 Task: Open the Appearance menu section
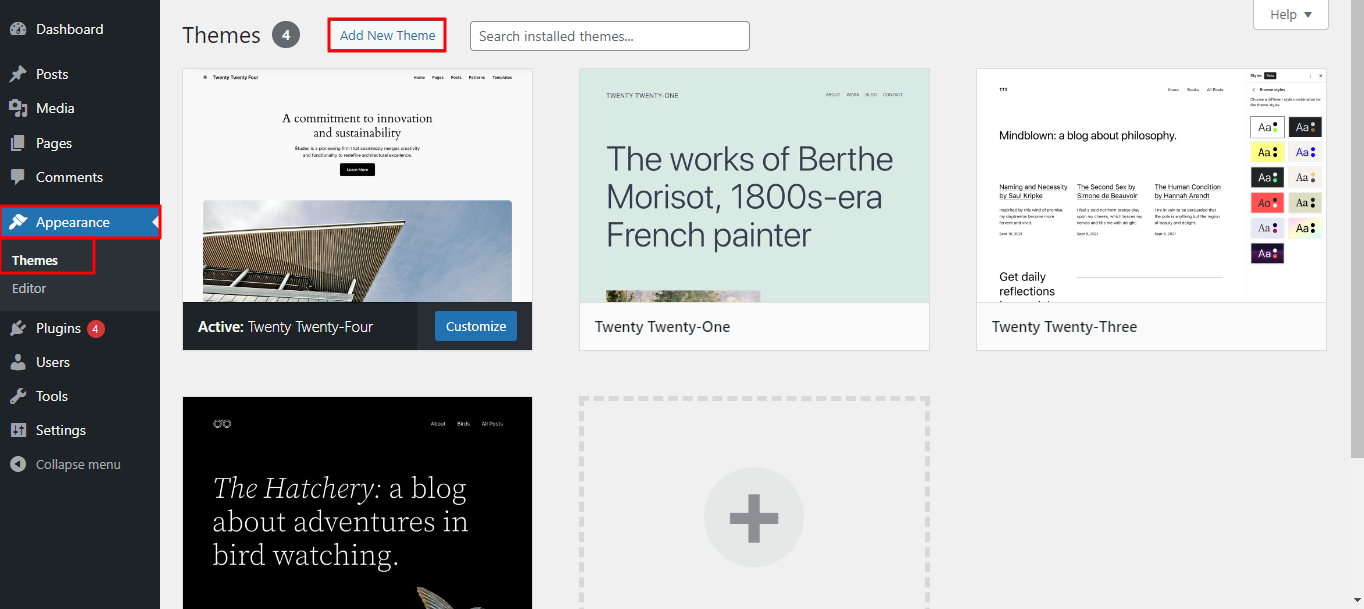pyautogui.click(x=72, y=222)
